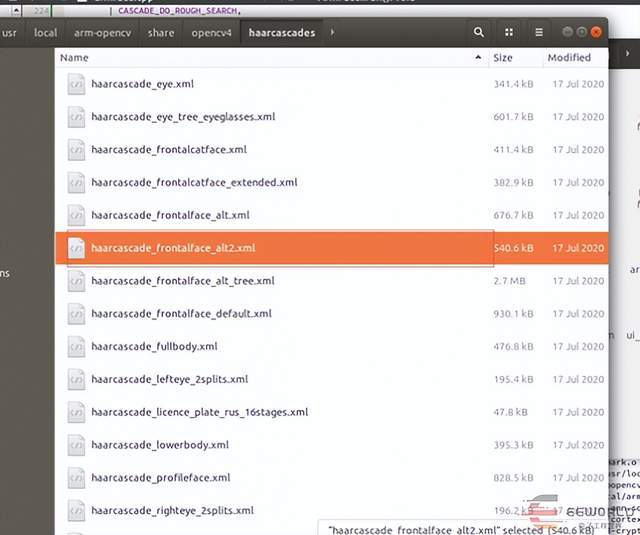640x535 pixels.
Task: Expand path bar with right arrow
Action: pos(332,32)
